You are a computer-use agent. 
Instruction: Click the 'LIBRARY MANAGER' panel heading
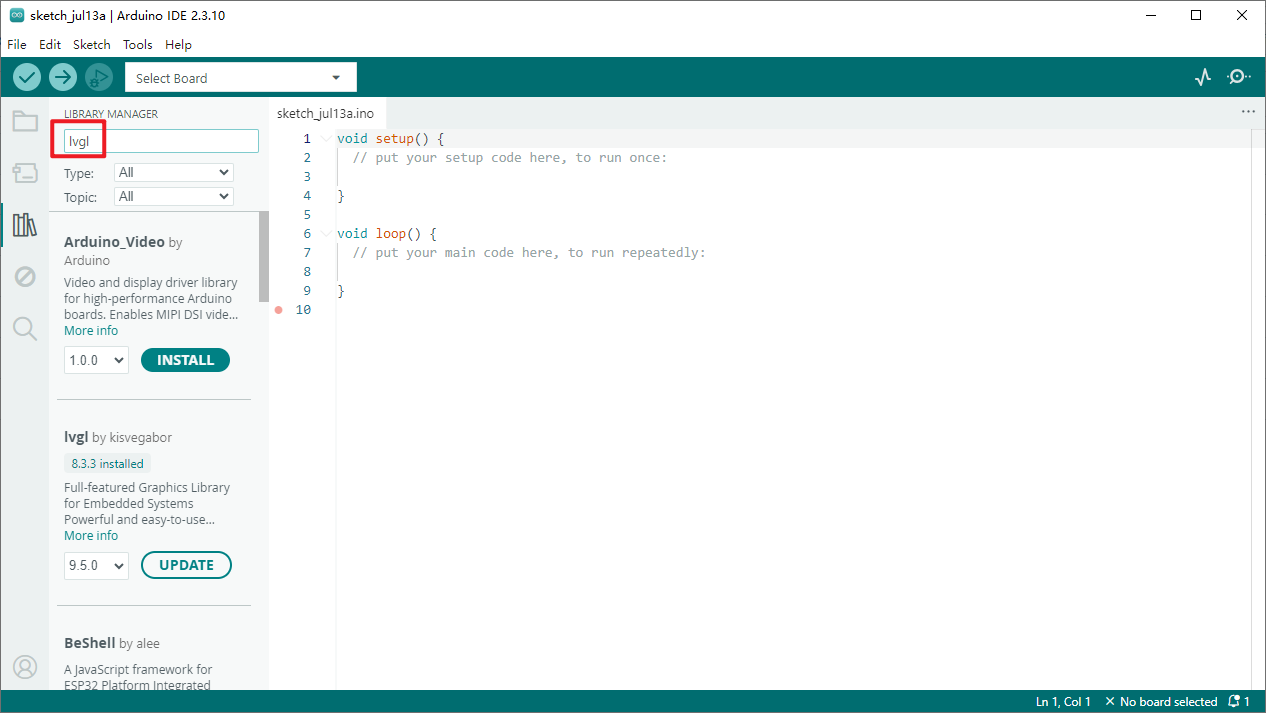(111, 114)
